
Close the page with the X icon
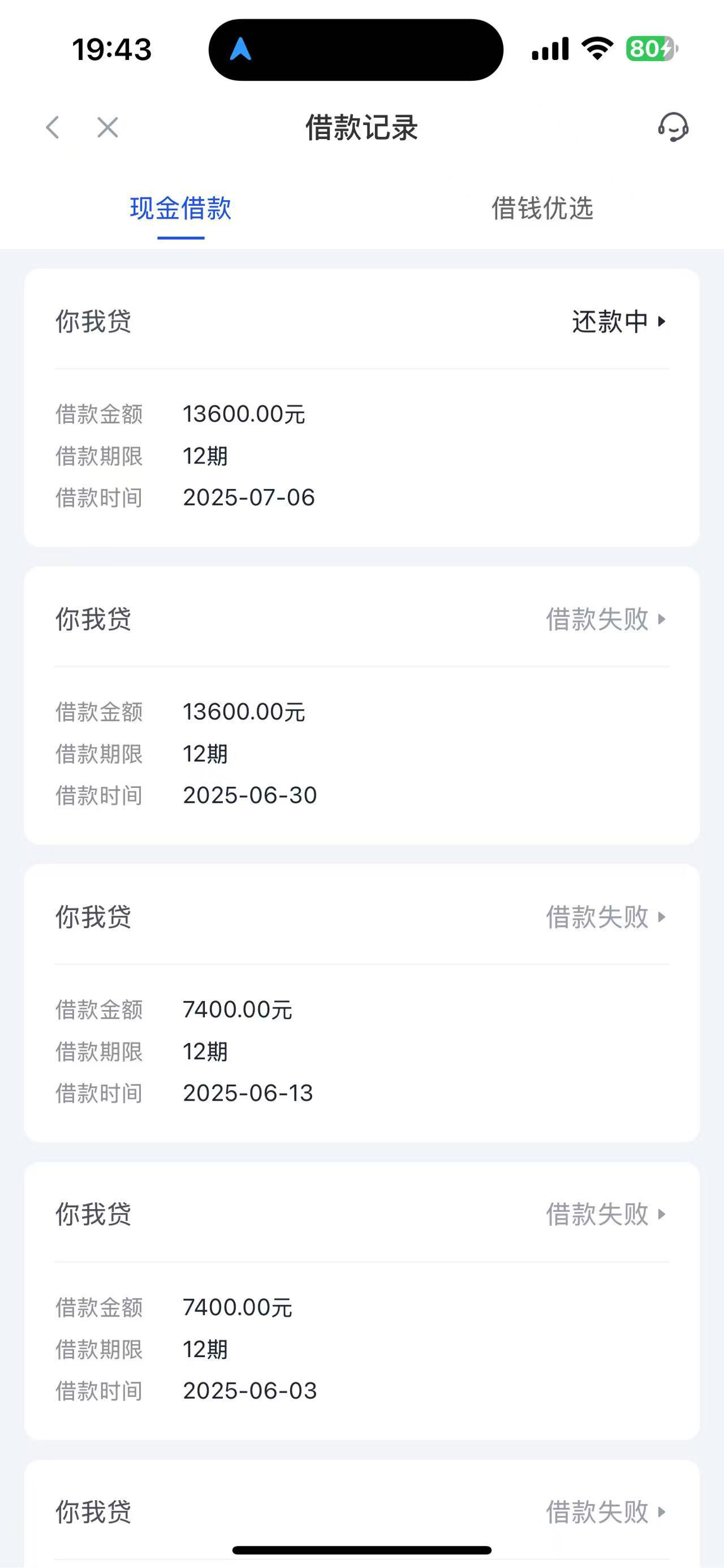coord(108,128)
